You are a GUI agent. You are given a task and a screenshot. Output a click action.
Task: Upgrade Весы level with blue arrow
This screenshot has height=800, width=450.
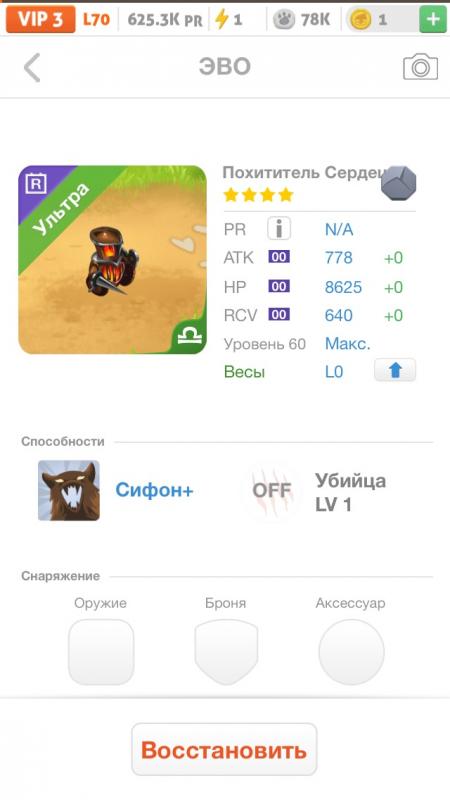[x=395, y=370]
